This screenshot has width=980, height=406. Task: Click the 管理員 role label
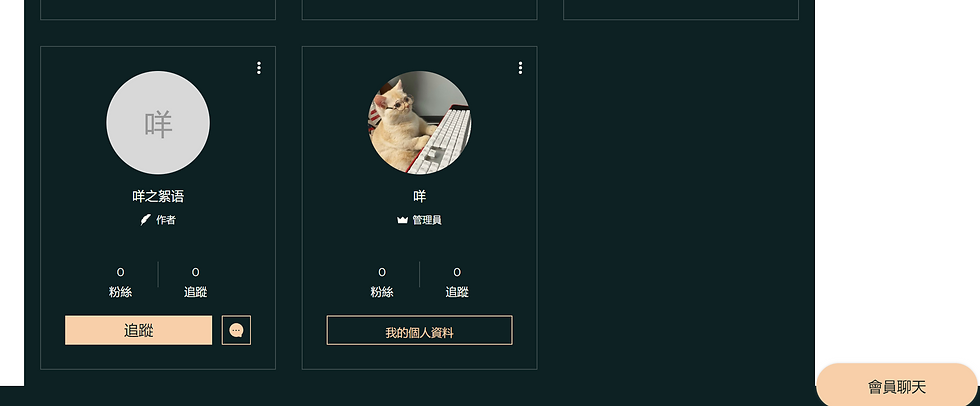tap(427, 220)
